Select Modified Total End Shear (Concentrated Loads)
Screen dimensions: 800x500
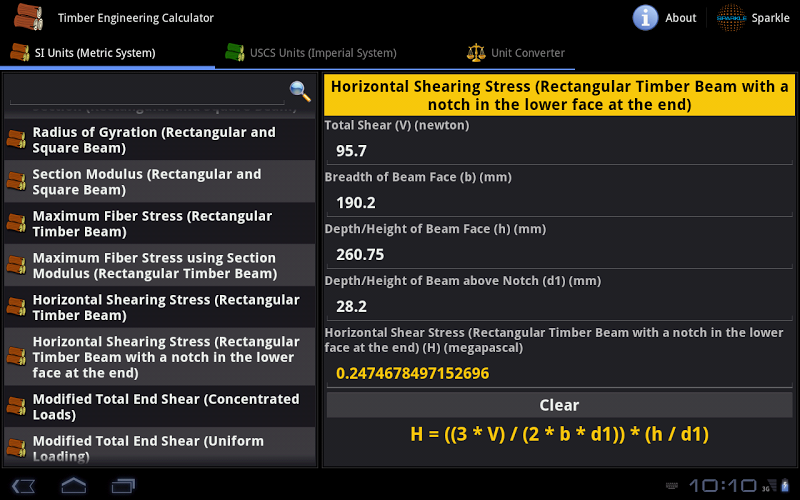[x=160, y=407]
